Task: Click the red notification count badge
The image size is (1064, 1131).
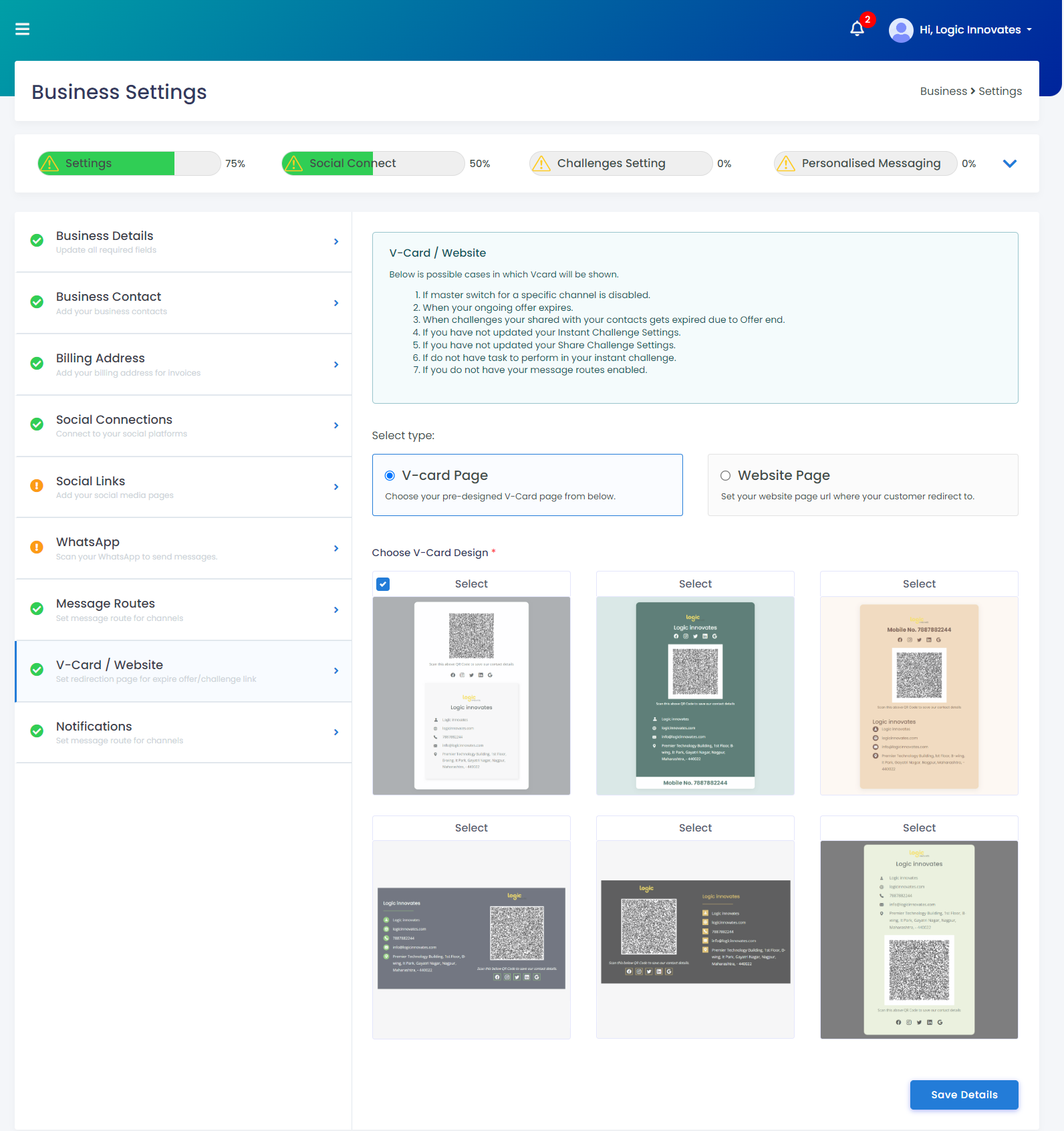Action: pos(868,19)
